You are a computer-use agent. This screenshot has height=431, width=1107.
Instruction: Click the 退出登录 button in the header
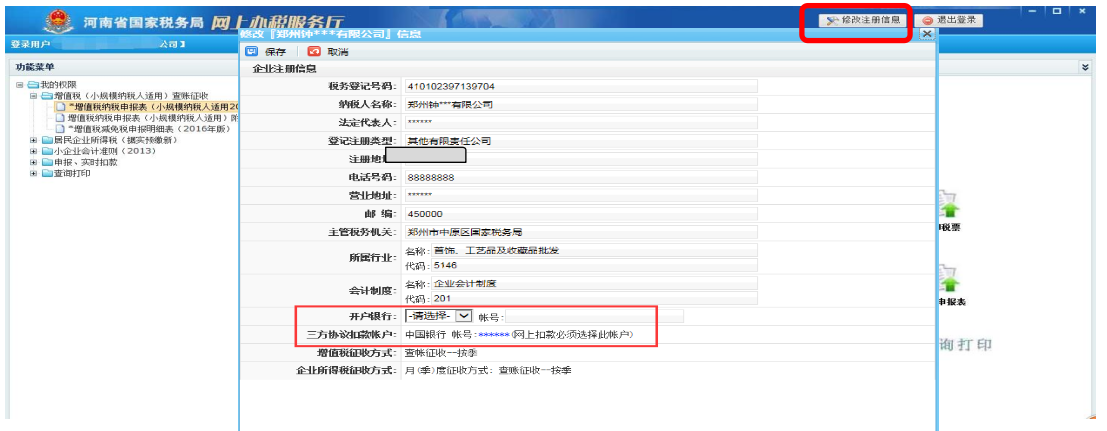pyautogui.click(x=950, y=20)
